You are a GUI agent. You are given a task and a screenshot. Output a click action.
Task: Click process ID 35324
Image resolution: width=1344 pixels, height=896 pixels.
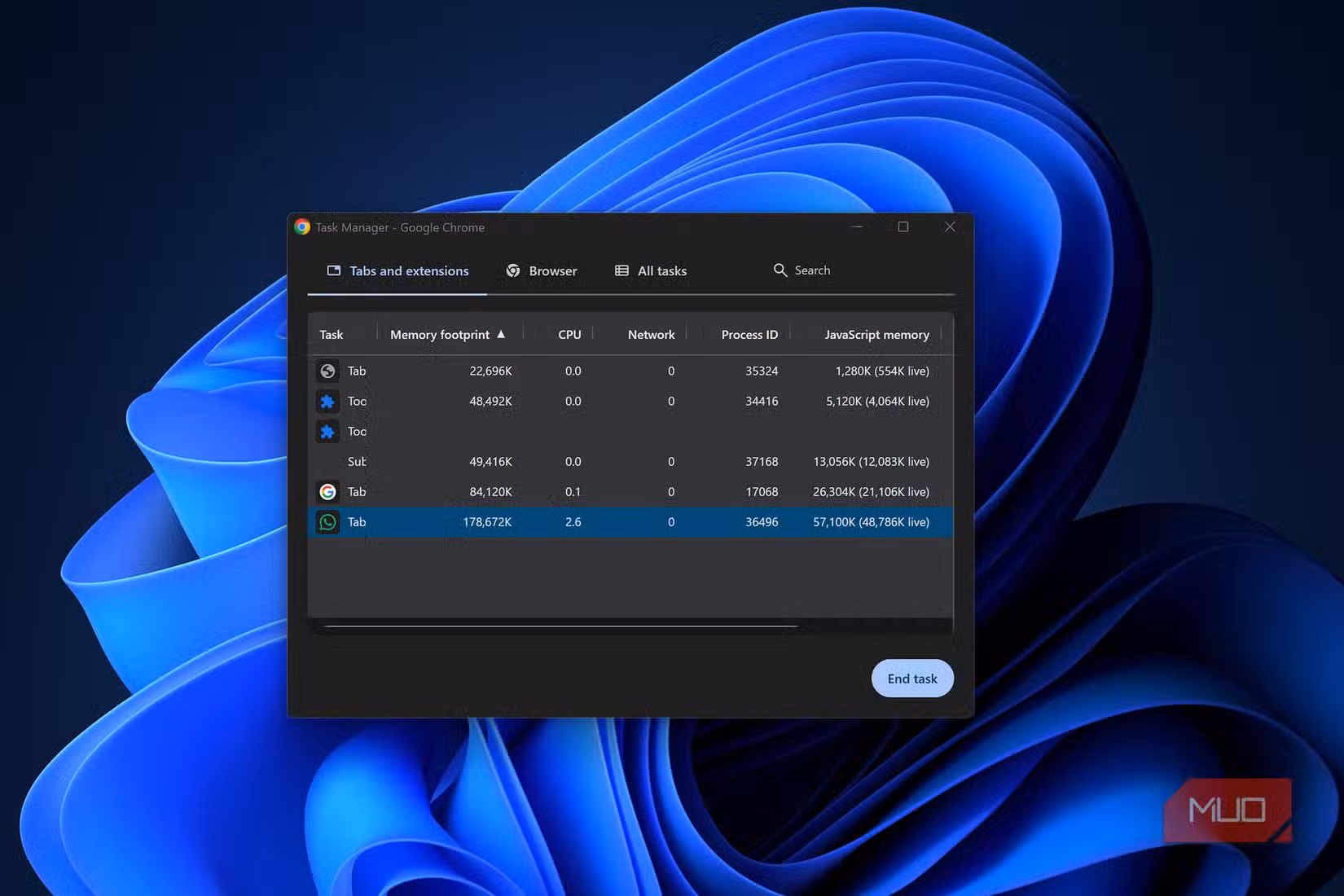click(762, 371)
